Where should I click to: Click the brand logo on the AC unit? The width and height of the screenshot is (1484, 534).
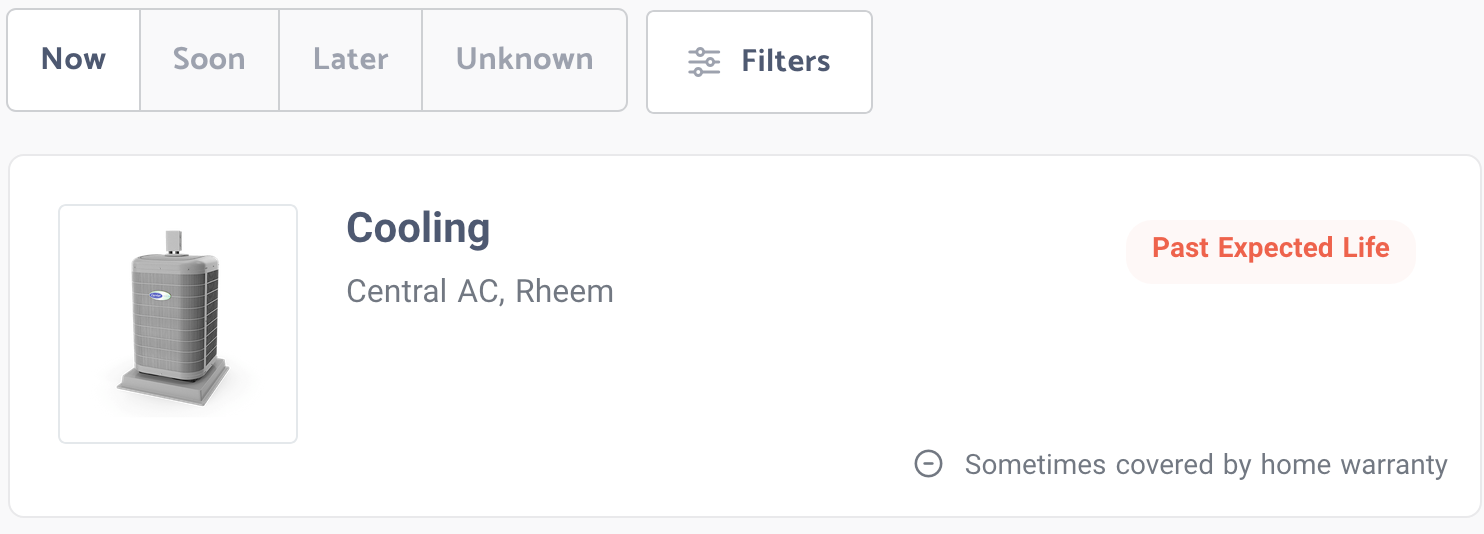(x=161, y=297)
